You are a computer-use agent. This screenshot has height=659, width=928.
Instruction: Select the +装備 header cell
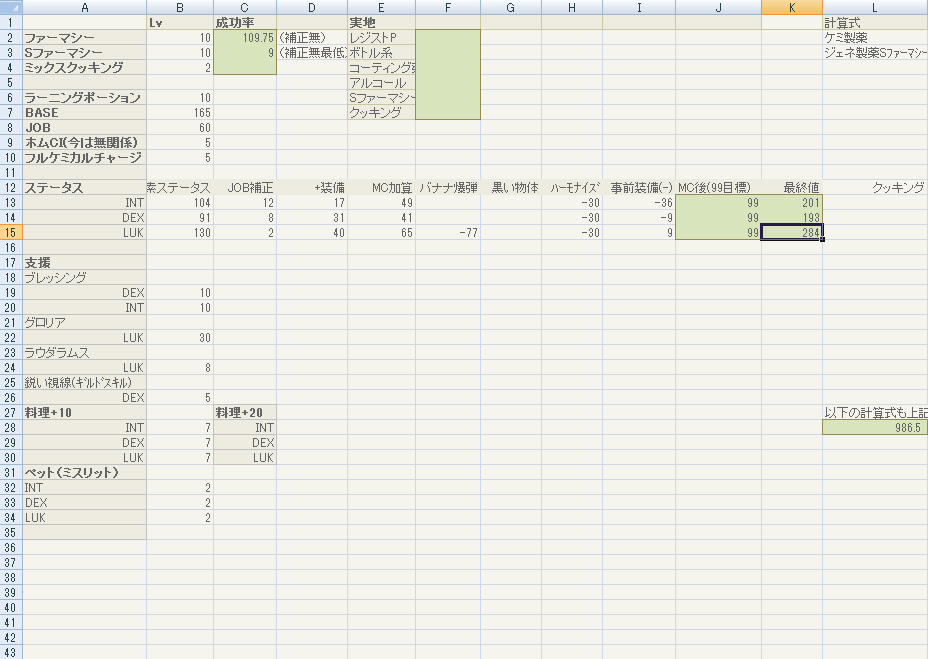[x=312, y=188]
